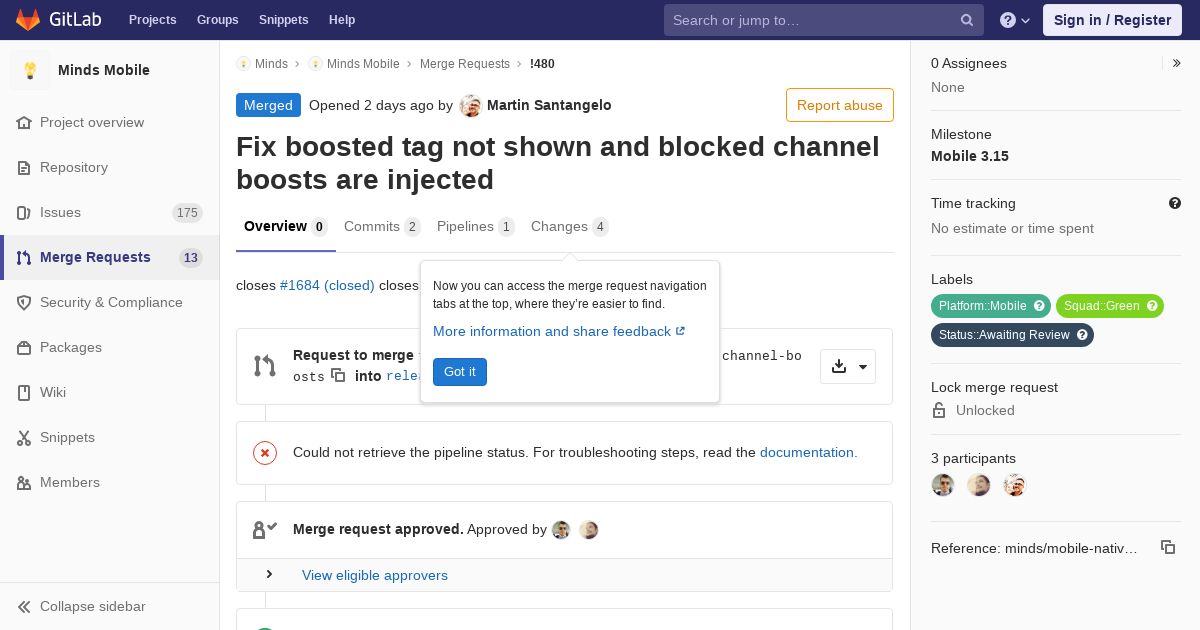Click the third participant avatar
Screen dimensions: 1200x630
click(x=1015, y=485)
